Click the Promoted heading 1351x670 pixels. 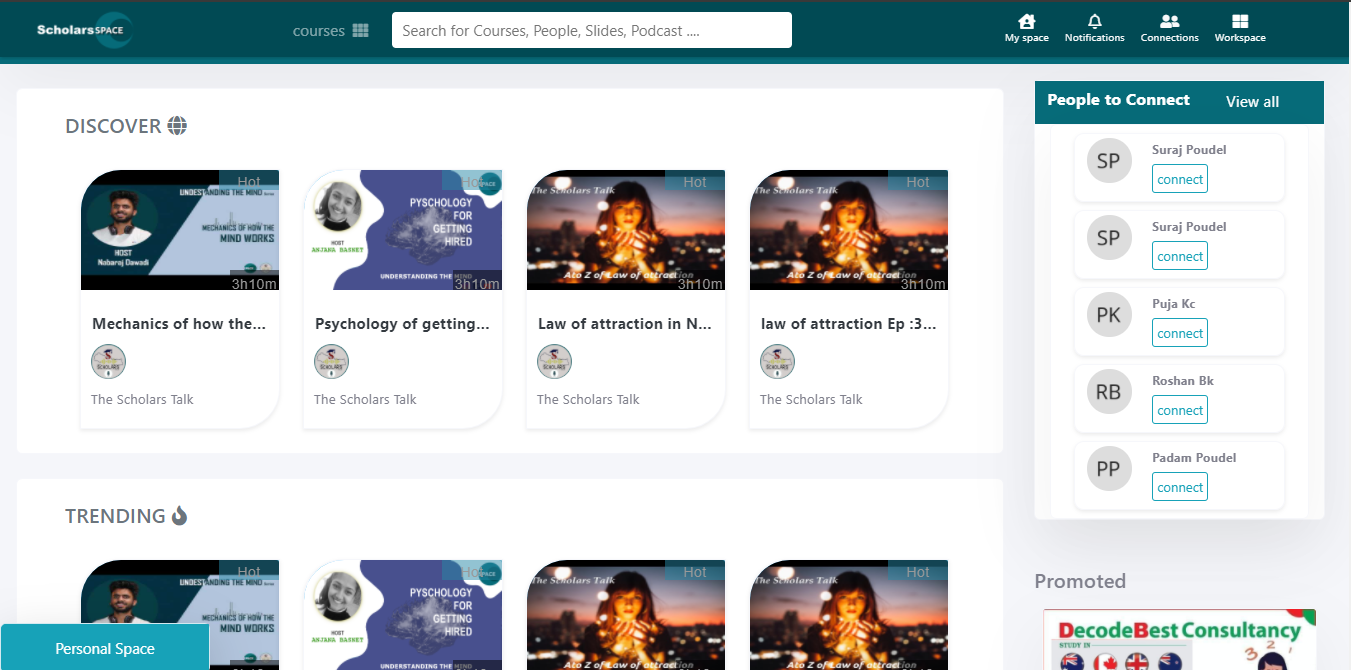point(1080,581)
